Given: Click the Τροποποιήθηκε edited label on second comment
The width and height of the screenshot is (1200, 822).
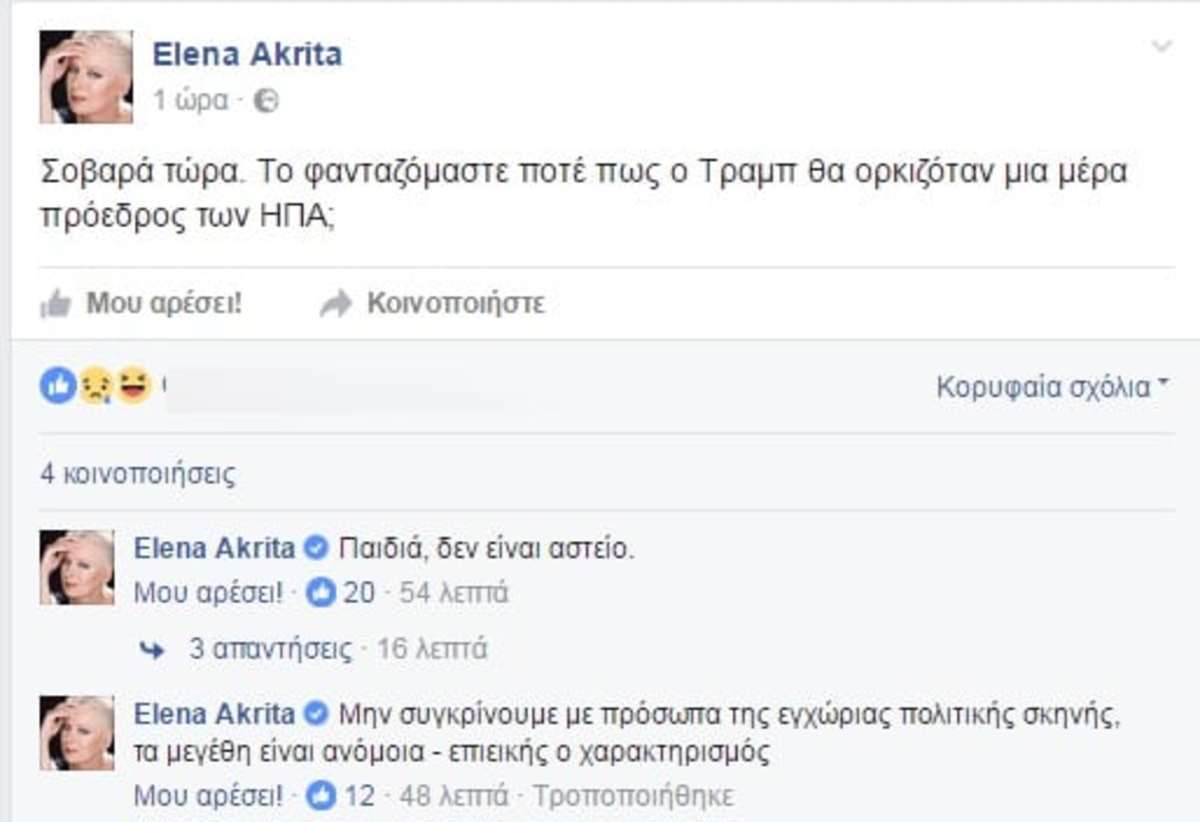Looking at the screenshot, I should pyautogui.click(x=632, y=796).
